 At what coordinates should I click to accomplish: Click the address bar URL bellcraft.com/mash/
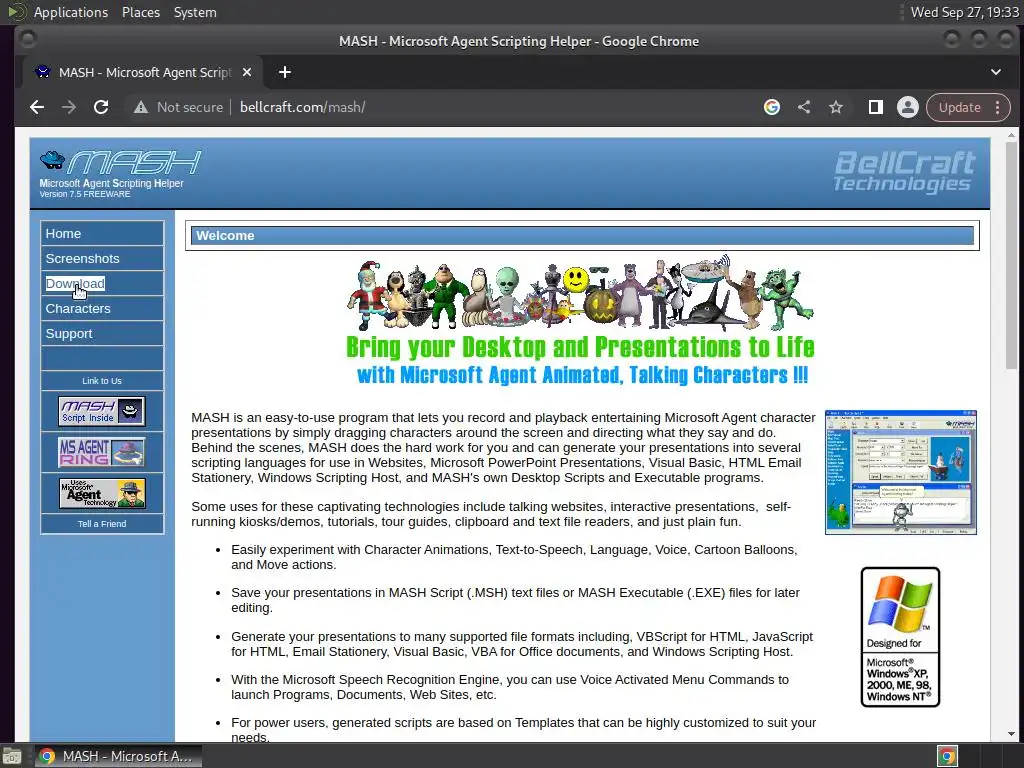click(x=302, y=107)
